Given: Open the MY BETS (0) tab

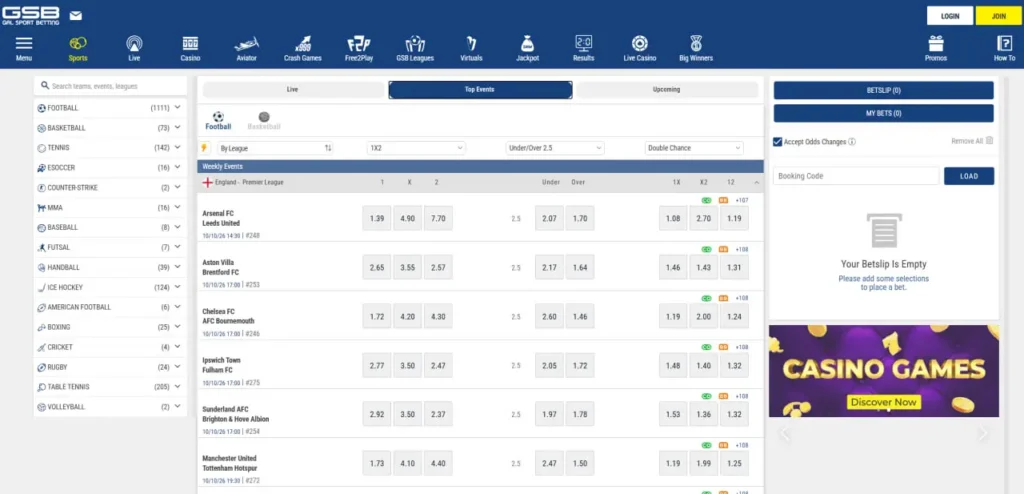Looking at the screenshot, I should click(x=884, y=113).
